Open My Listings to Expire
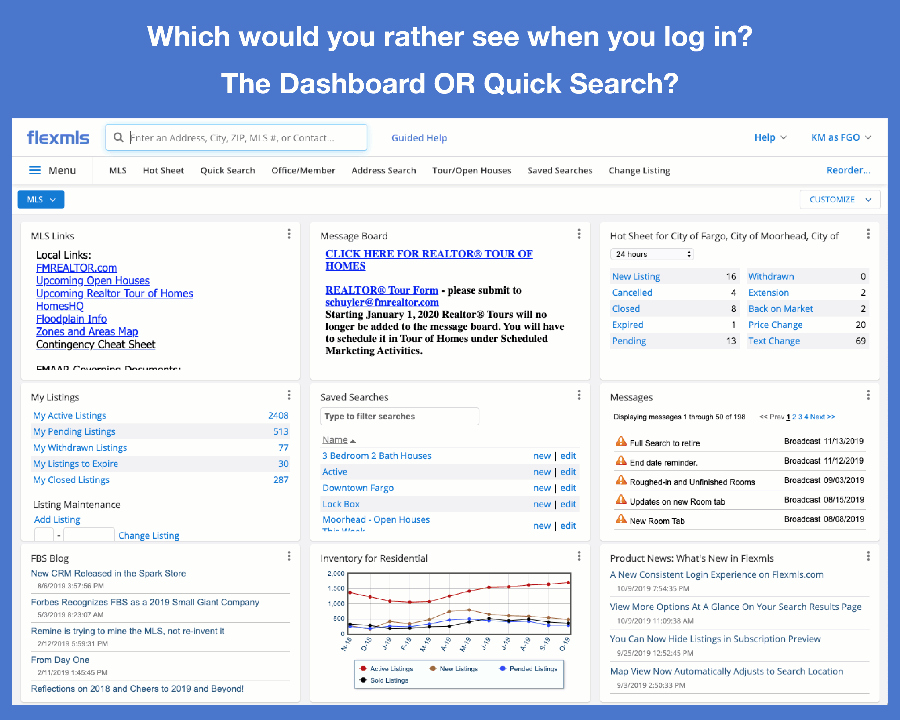Screen dimensions: 900x720 pos(75,463)
